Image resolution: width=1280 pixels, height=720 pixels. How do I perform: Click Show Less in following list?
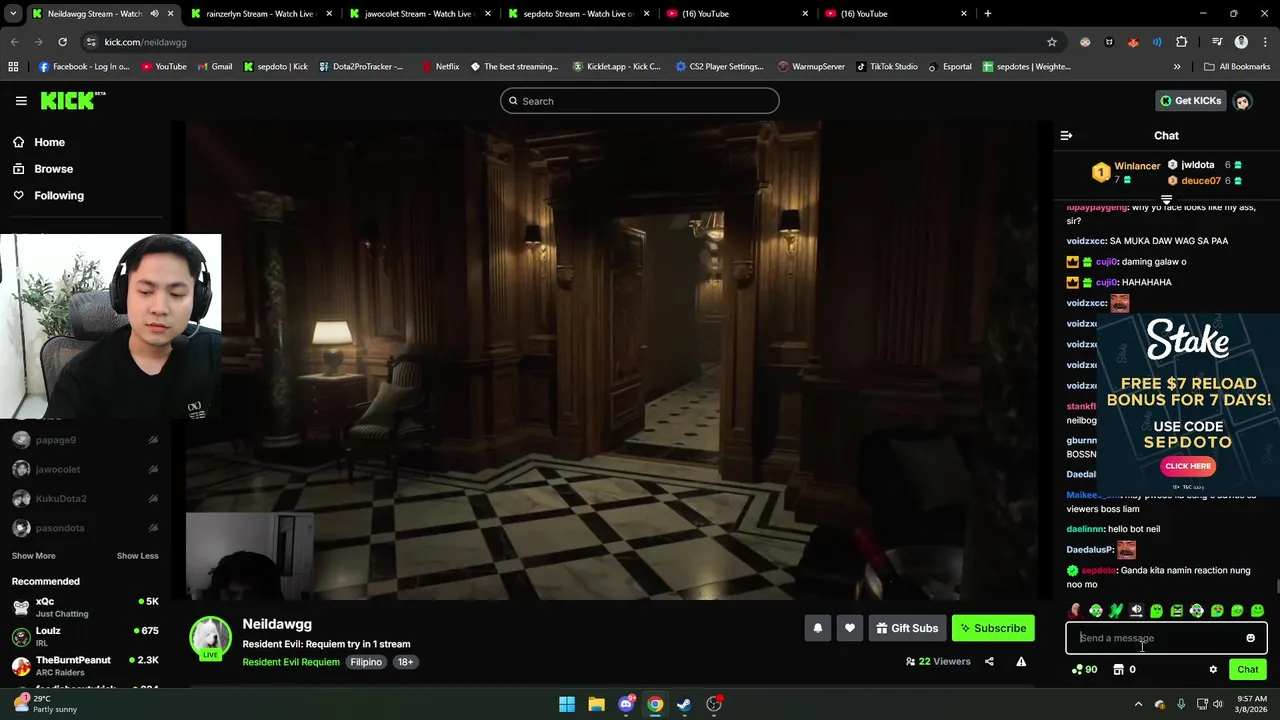pyautogui.click(x=137, y=556)
